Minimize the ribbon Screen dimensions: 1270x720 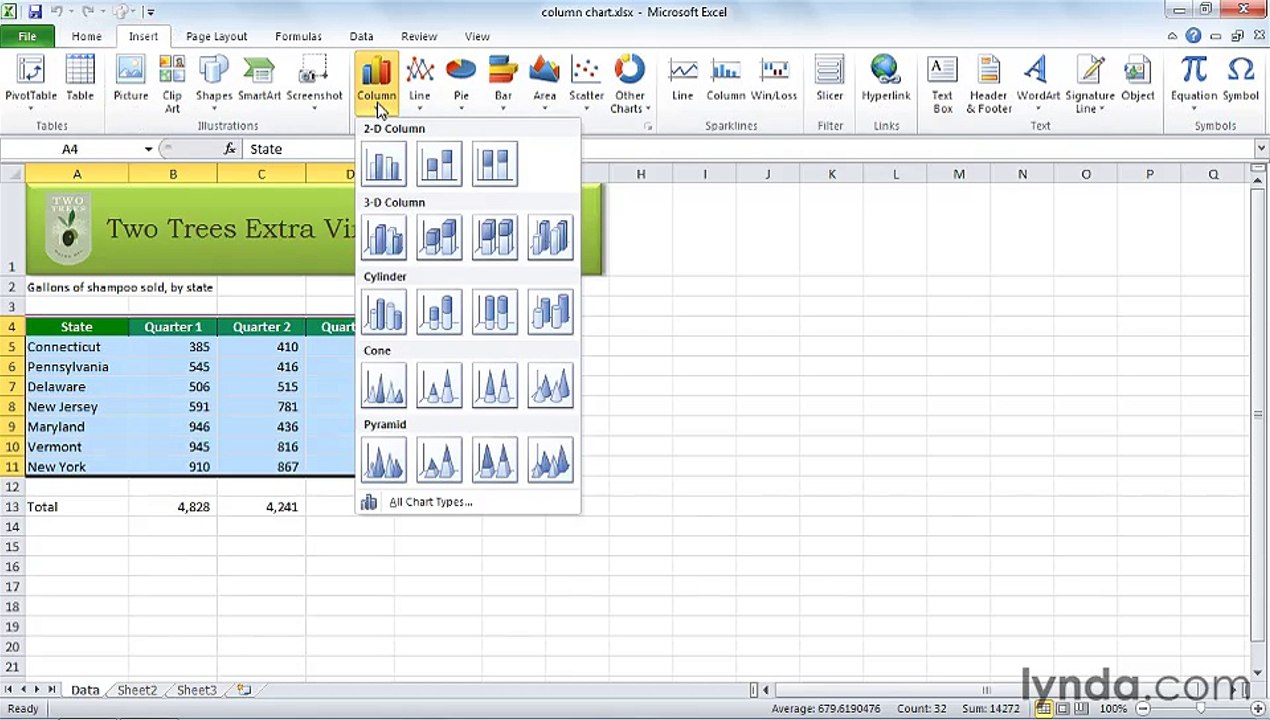[x=1172, y=36]
